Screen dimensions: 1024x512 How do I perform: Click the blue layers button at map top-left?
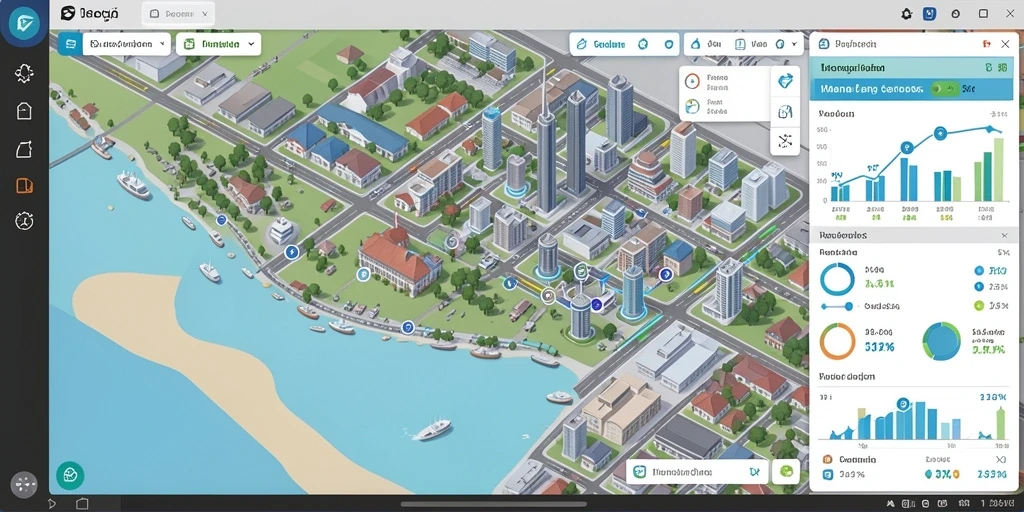coord(68,44)
